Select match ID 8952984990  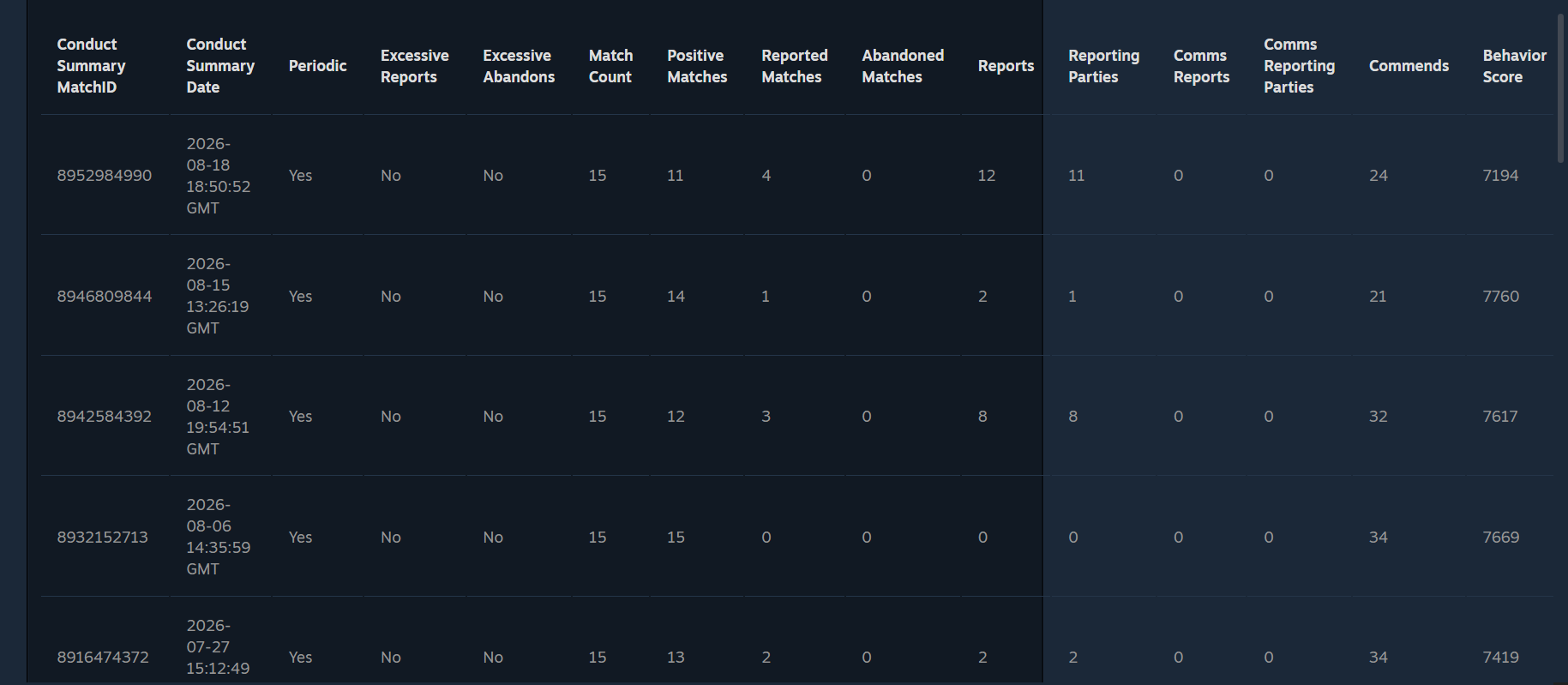point(105,175)
